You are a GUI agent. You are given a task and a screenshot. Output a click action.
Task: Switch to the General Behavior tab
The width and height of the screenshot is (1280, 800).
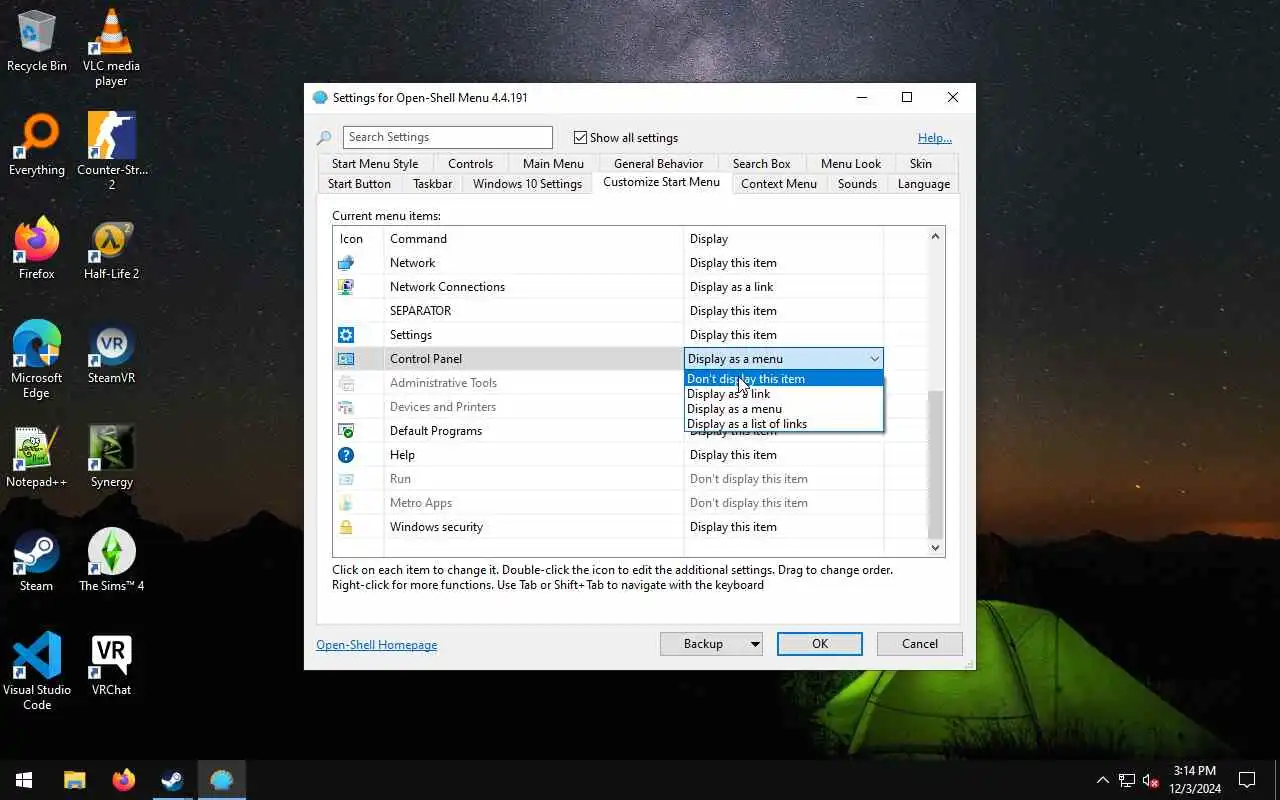click(658, 164)
